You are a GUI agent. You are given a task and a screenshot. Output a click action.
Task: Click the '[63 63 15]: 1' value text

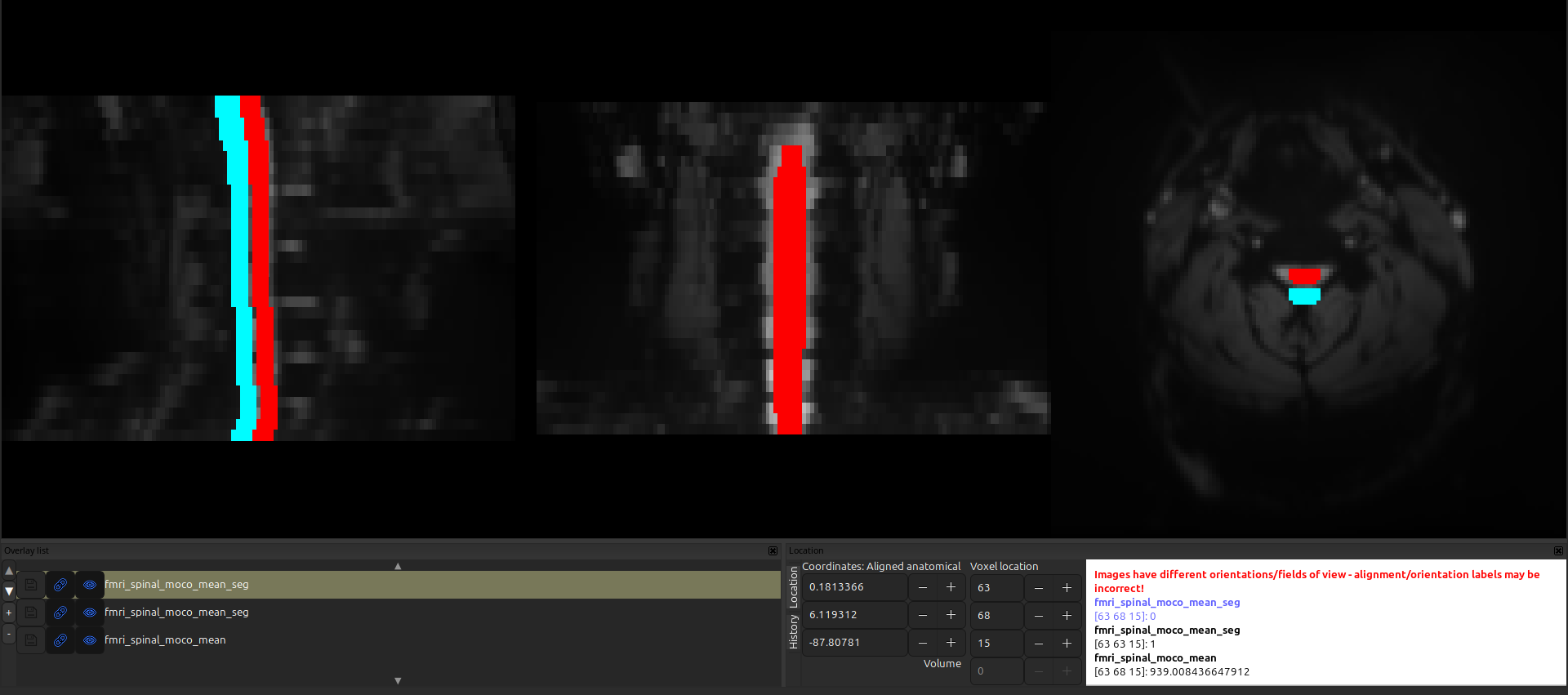[1125, 644]
